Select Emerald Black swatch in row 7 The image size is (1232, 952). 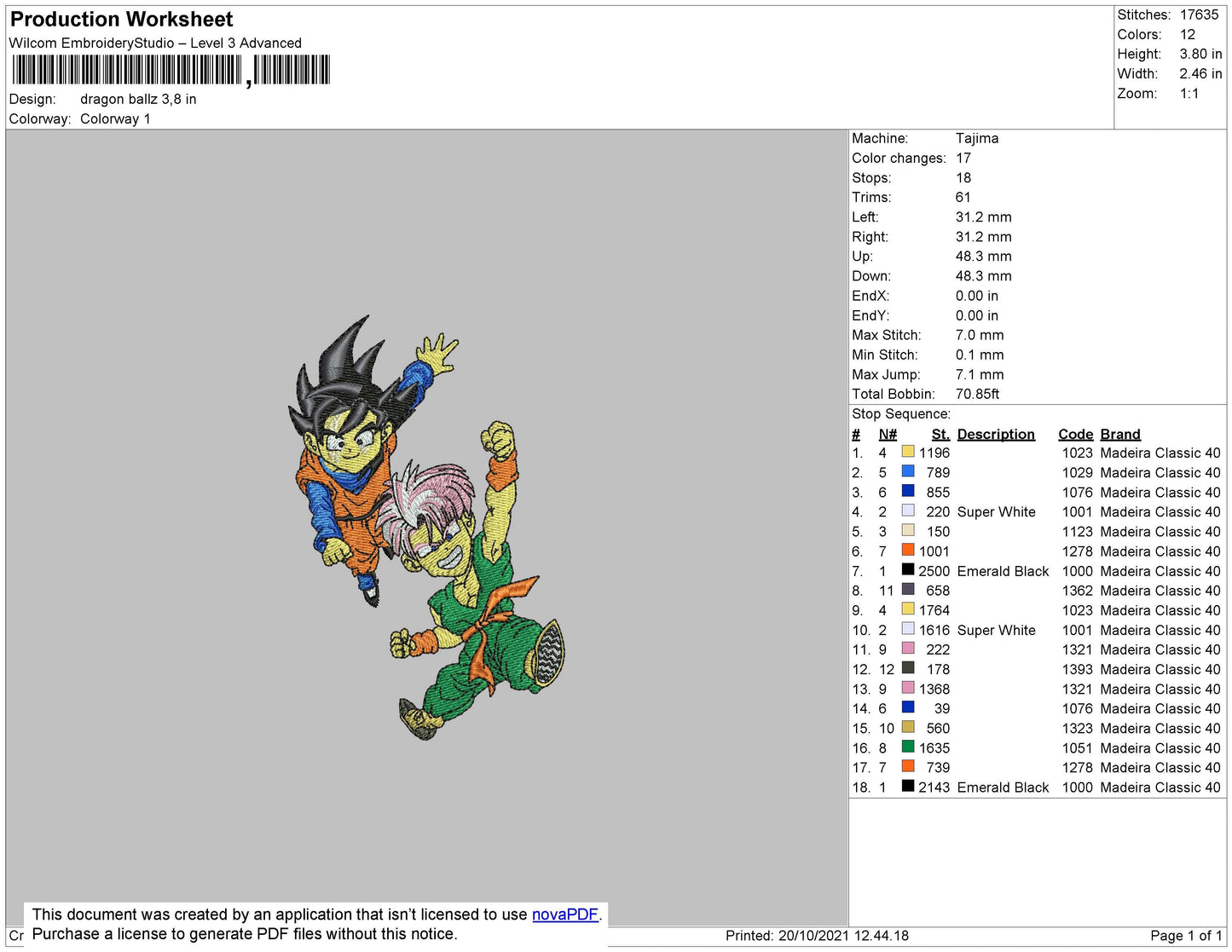pyautogui.click(x=908, y=569)
